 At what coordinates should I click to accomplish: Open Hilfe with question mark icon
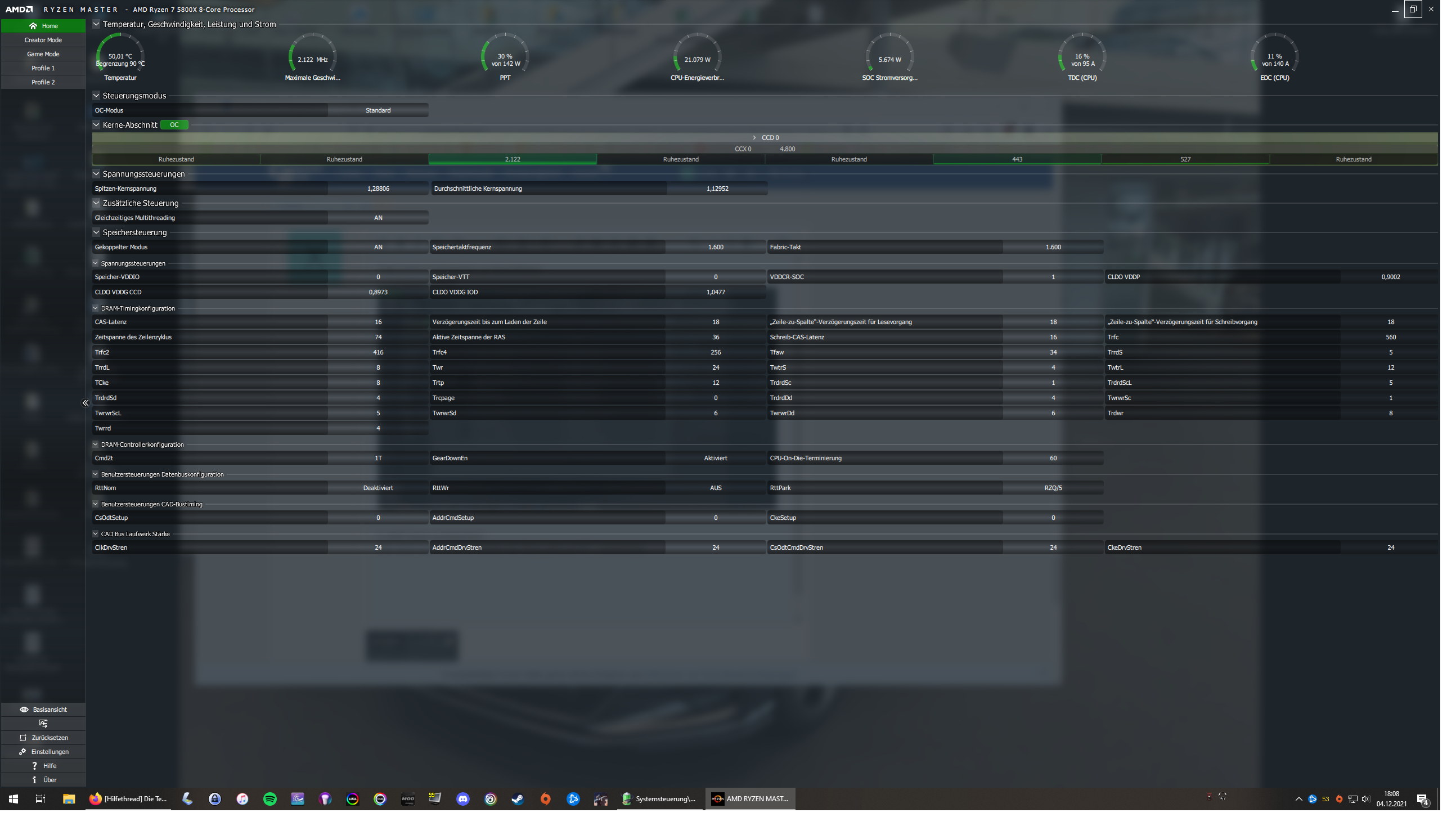[34, 766]
